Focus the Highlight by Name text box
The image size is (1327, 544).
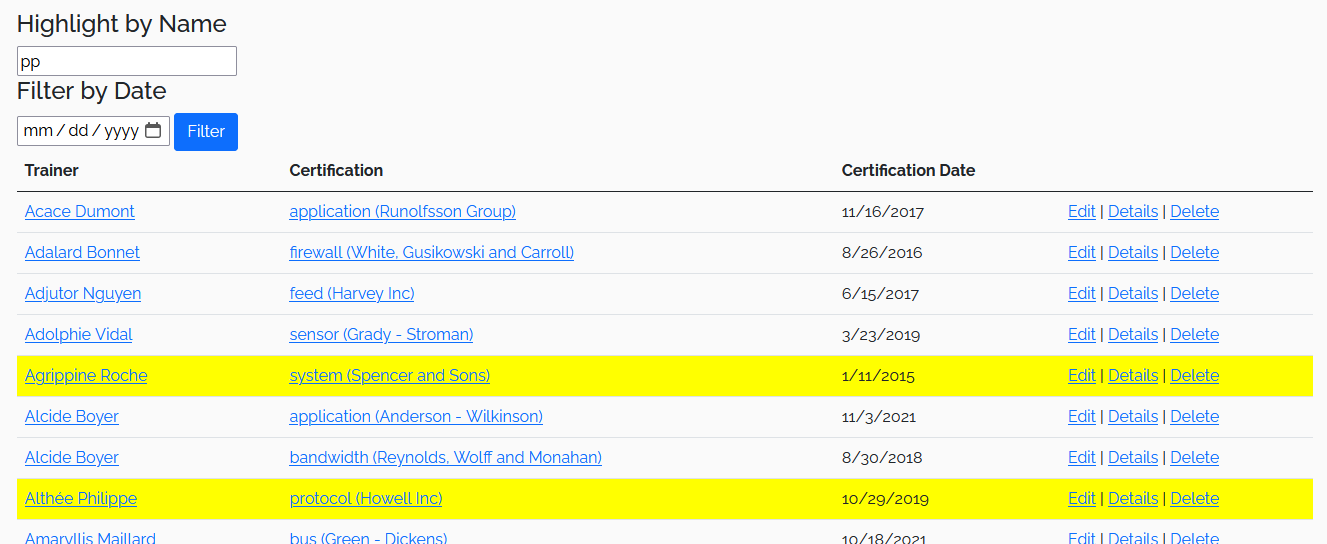coord(127,61)
